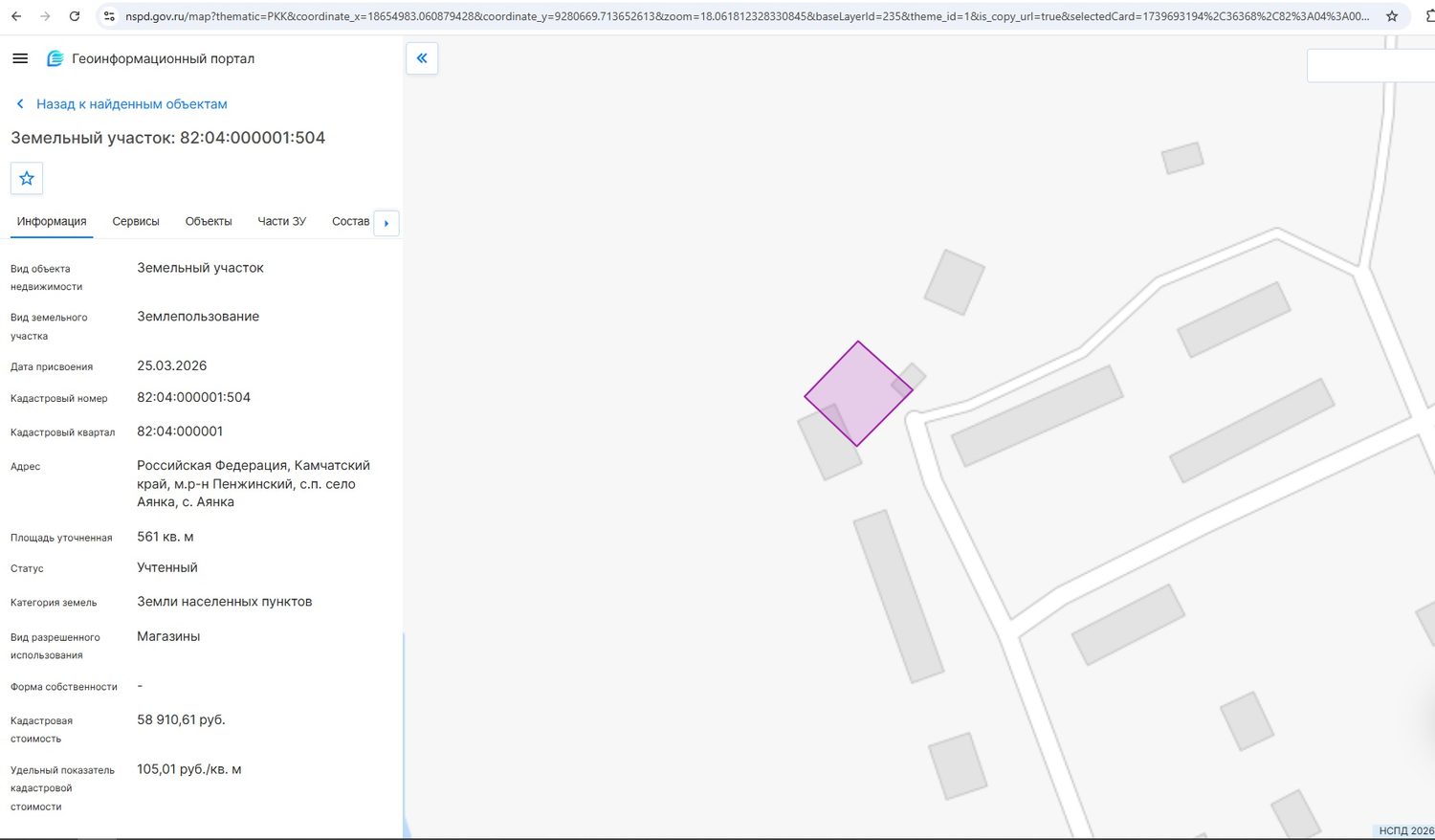The image size is (1435, 840).
Task: Click heading Земельный участок: 82:04:000001:504
Action: tap(168, 138)
